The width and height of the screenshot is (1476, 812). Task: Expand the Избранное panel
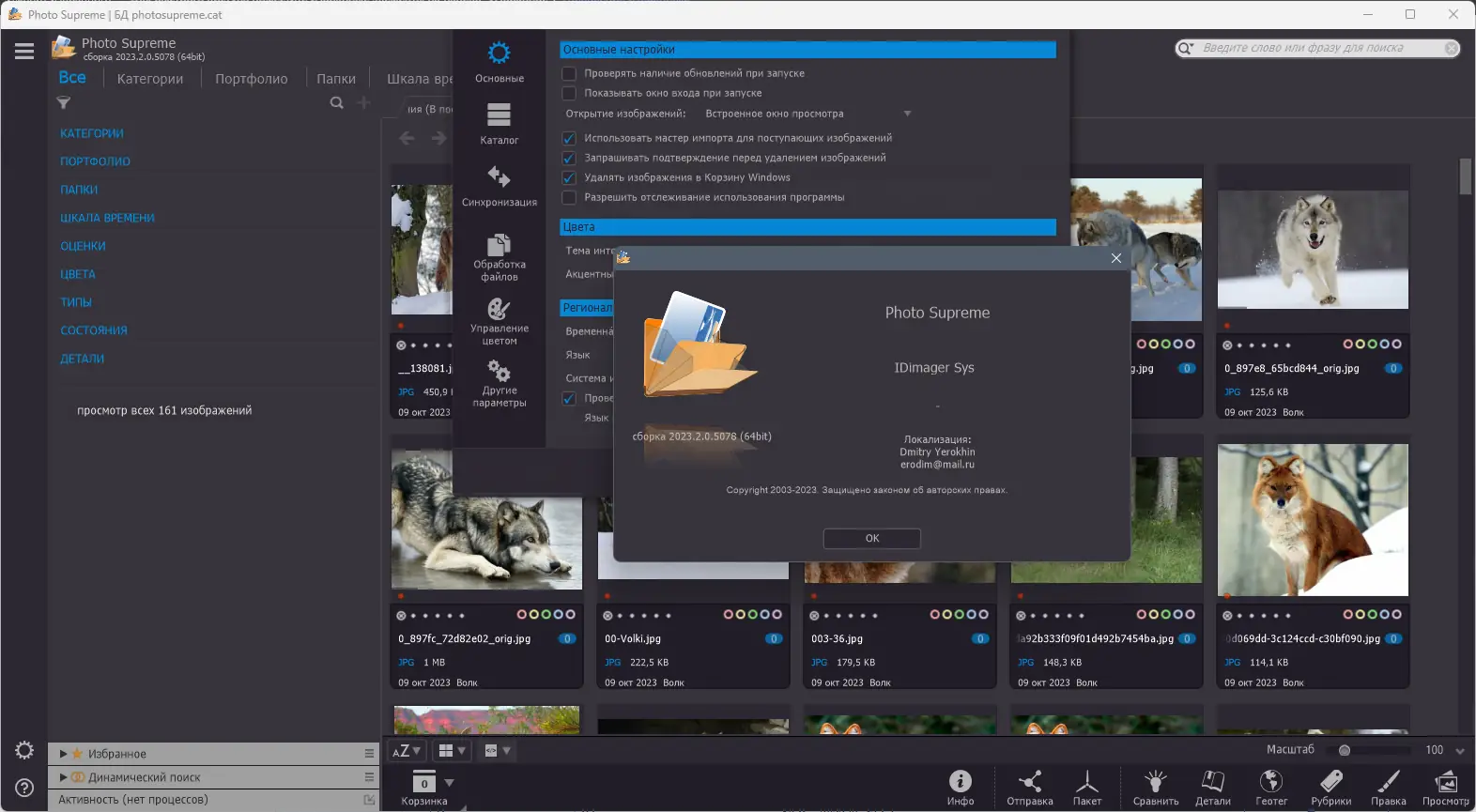tap(63, 754)
